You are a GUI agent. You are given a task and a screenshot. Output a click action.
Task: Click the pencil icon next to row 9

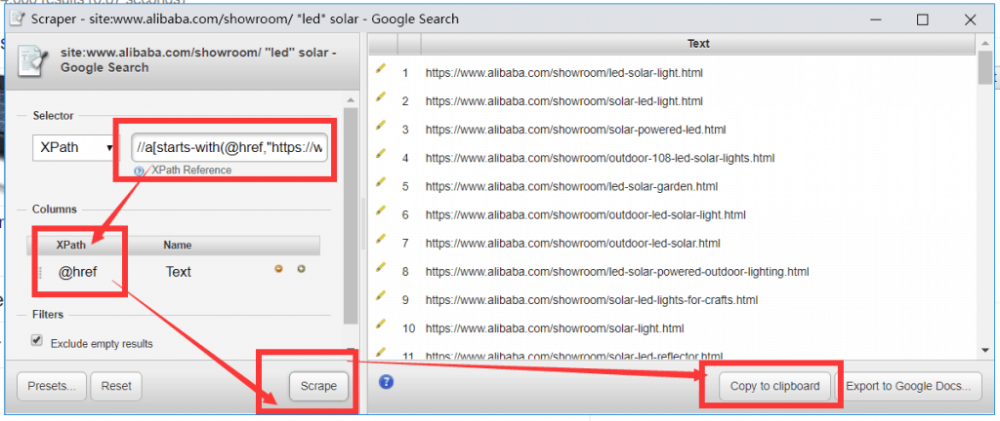[380, 298]
